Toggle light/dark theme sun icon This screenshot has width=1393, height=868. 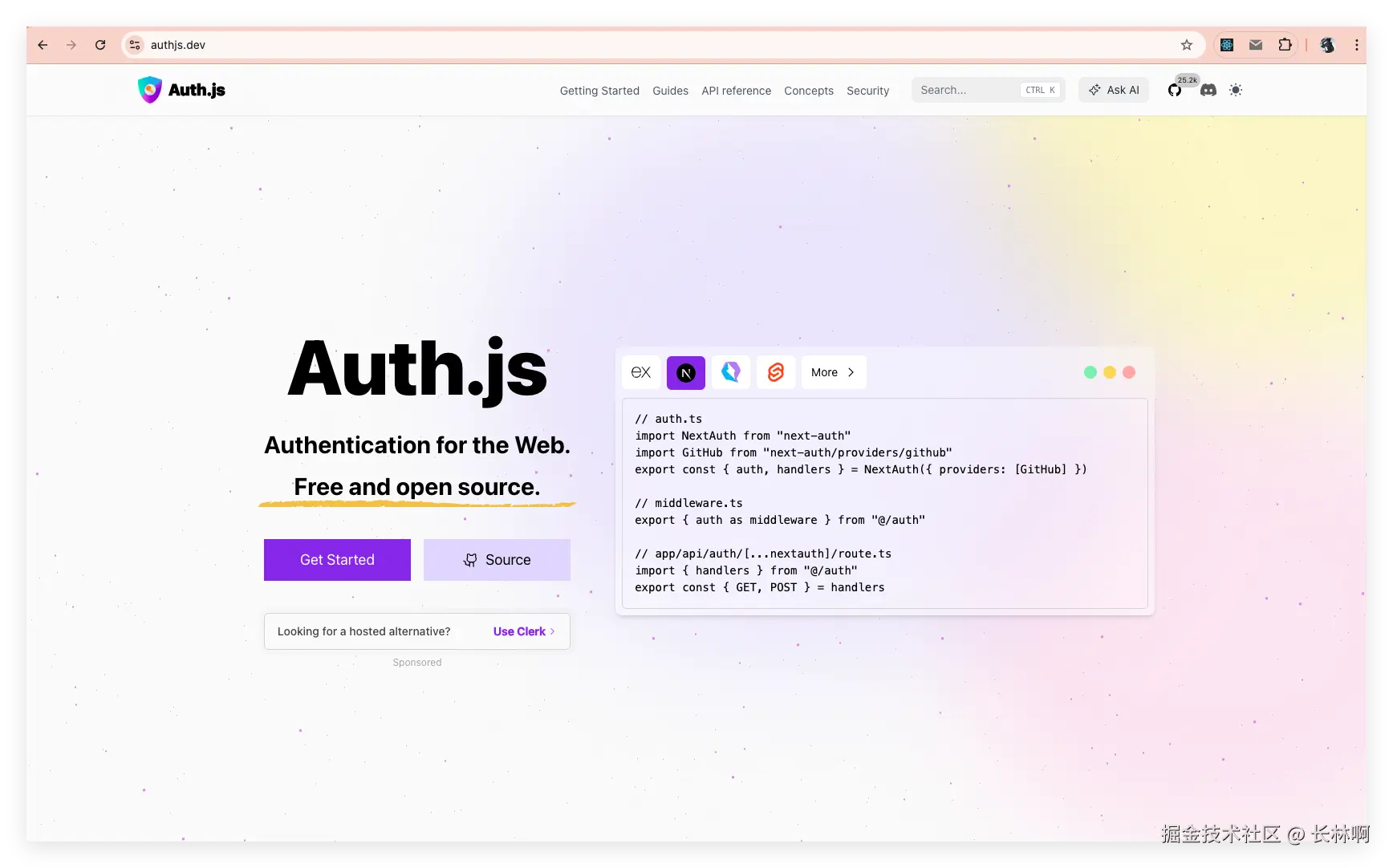click(x=1236, y=90)
